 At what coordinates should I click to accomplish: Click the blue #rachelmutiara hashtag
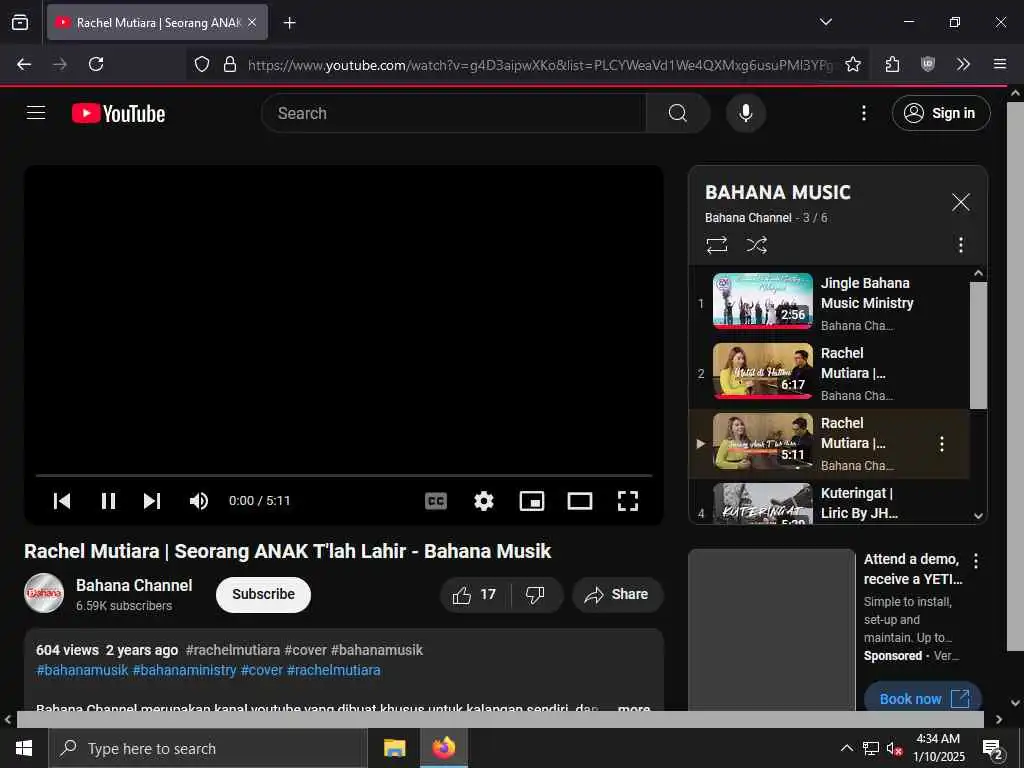click(333, 670)
